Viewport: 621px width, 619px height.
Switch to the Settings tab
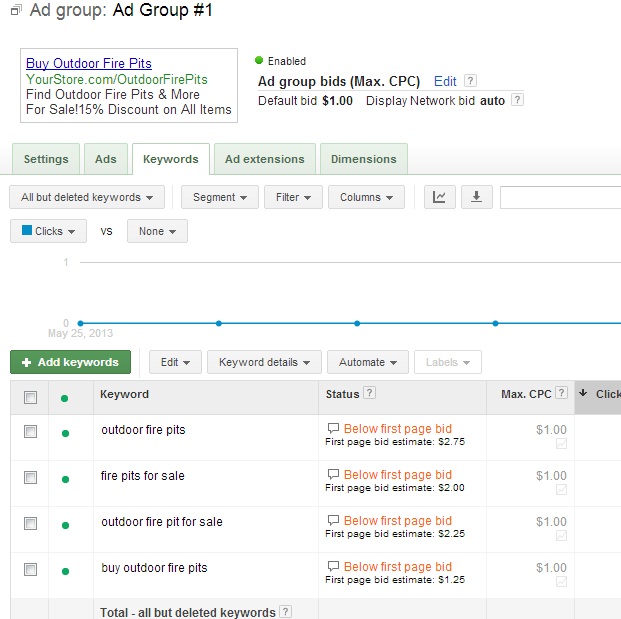[x=46, y=159]
